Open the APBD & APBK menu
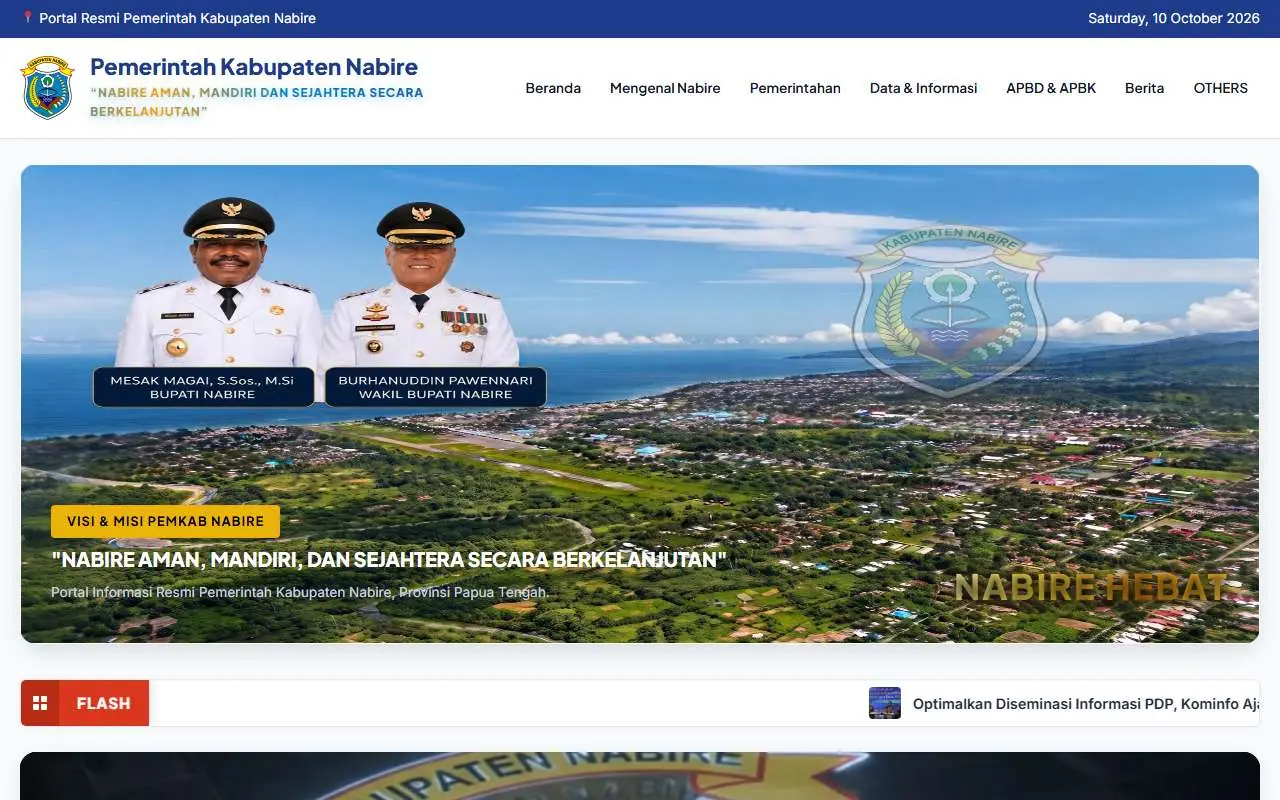1280x800 pixels. [x=1051, y=88]
